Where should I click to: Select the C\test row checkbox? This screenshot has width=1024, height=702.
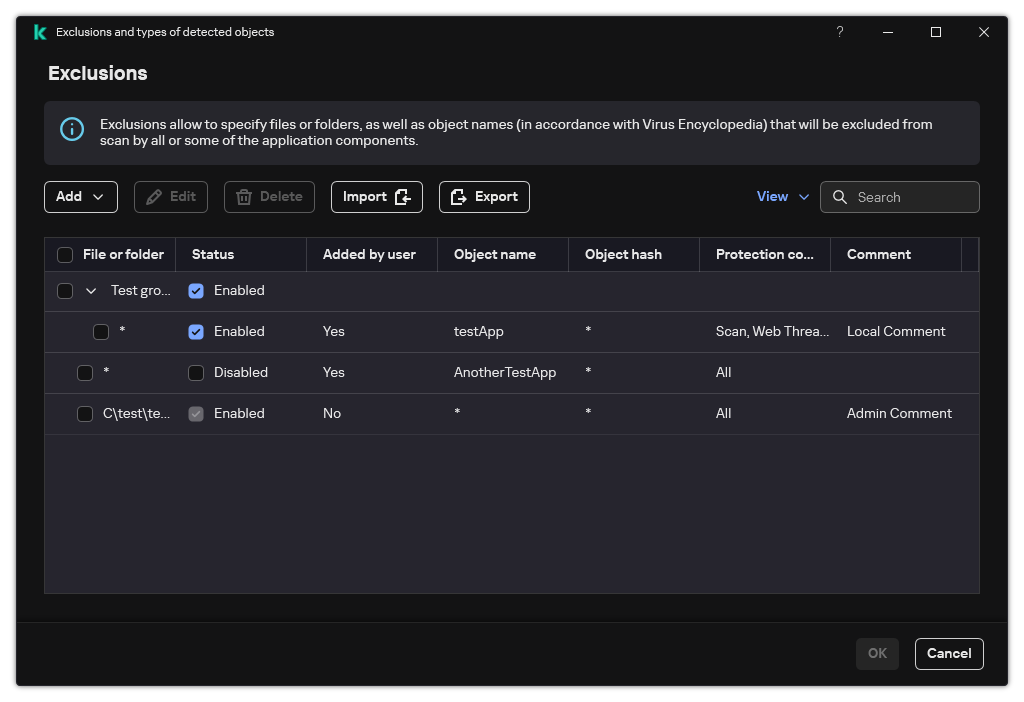[x=85, y=414]
